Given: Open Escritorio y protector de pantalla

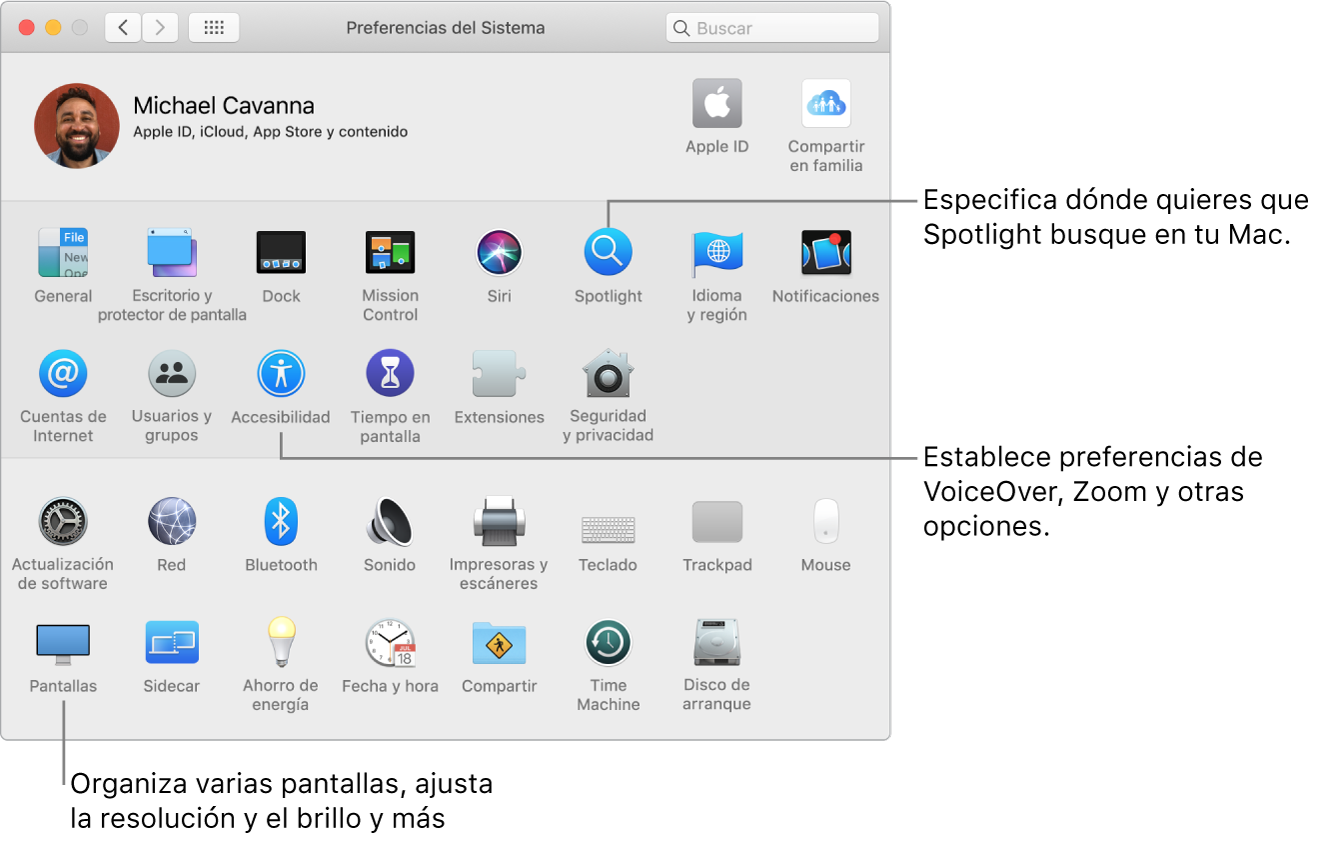Looking at the screenshot, I should (172, 253).
